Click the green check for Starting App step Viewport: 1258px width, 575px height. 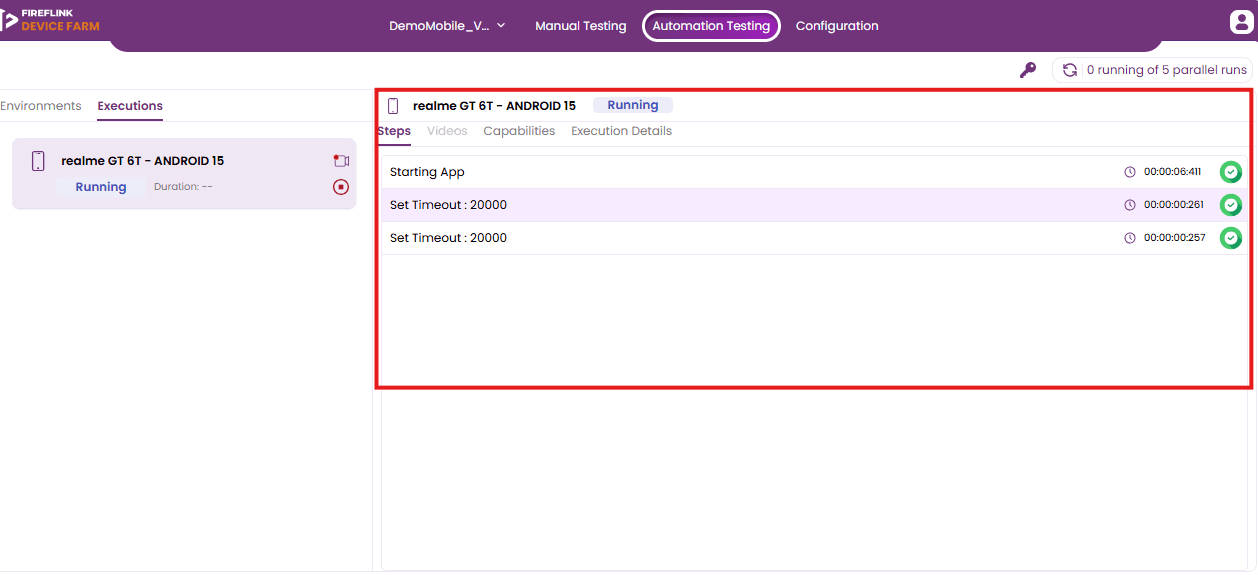(x=1231, y=172)
